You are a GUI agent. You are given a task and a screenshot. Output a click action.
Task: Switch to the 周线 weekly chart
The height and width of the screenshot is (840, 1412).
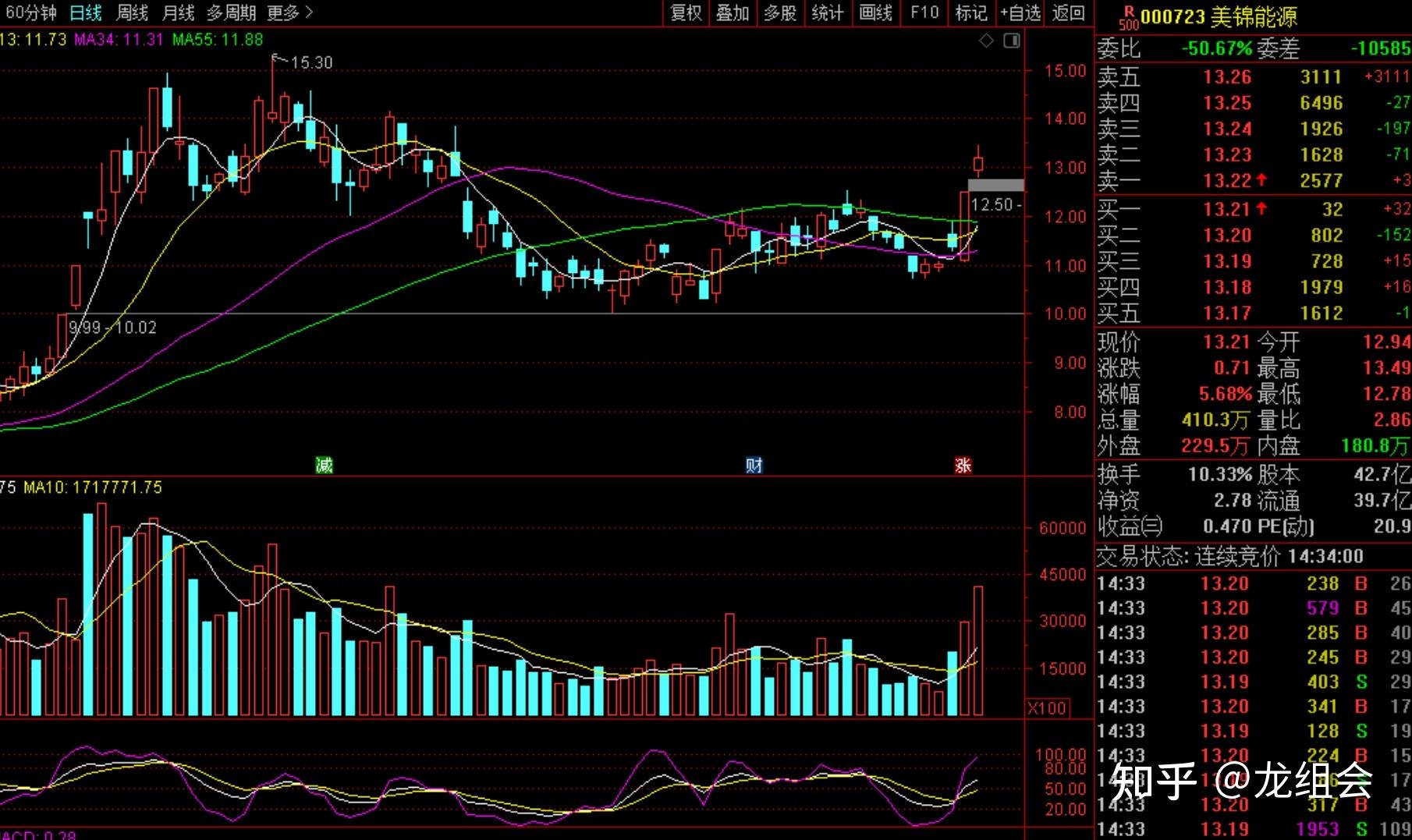pyautogui.click(x=132, y=12)
